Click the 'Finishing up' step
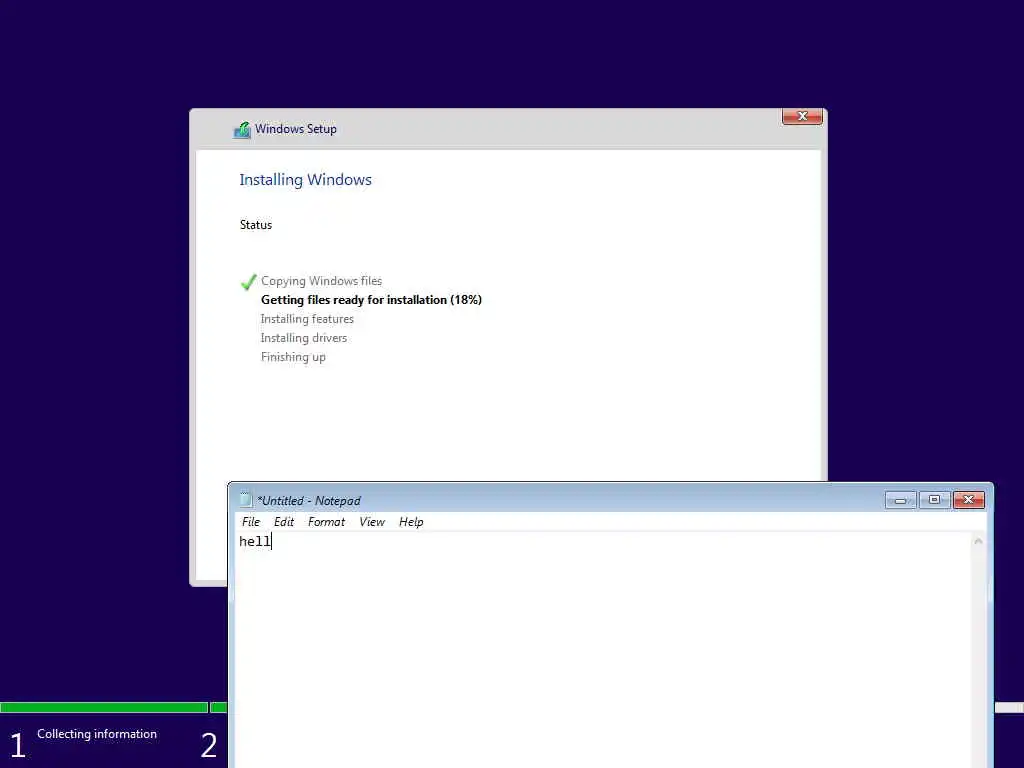The image size is (1024, 768). (x=293, y=357)
